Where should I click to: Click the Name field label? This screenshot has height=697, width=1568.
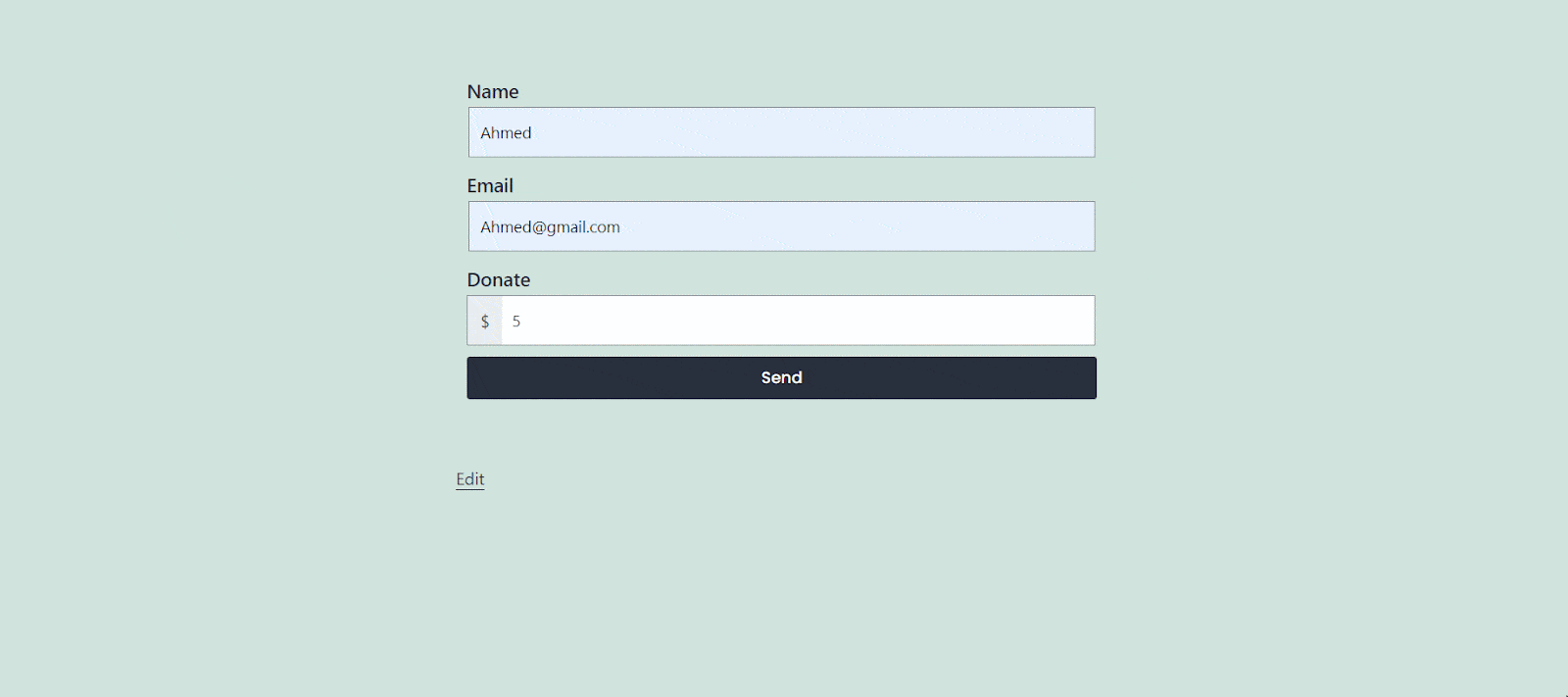tap(493, 92)
